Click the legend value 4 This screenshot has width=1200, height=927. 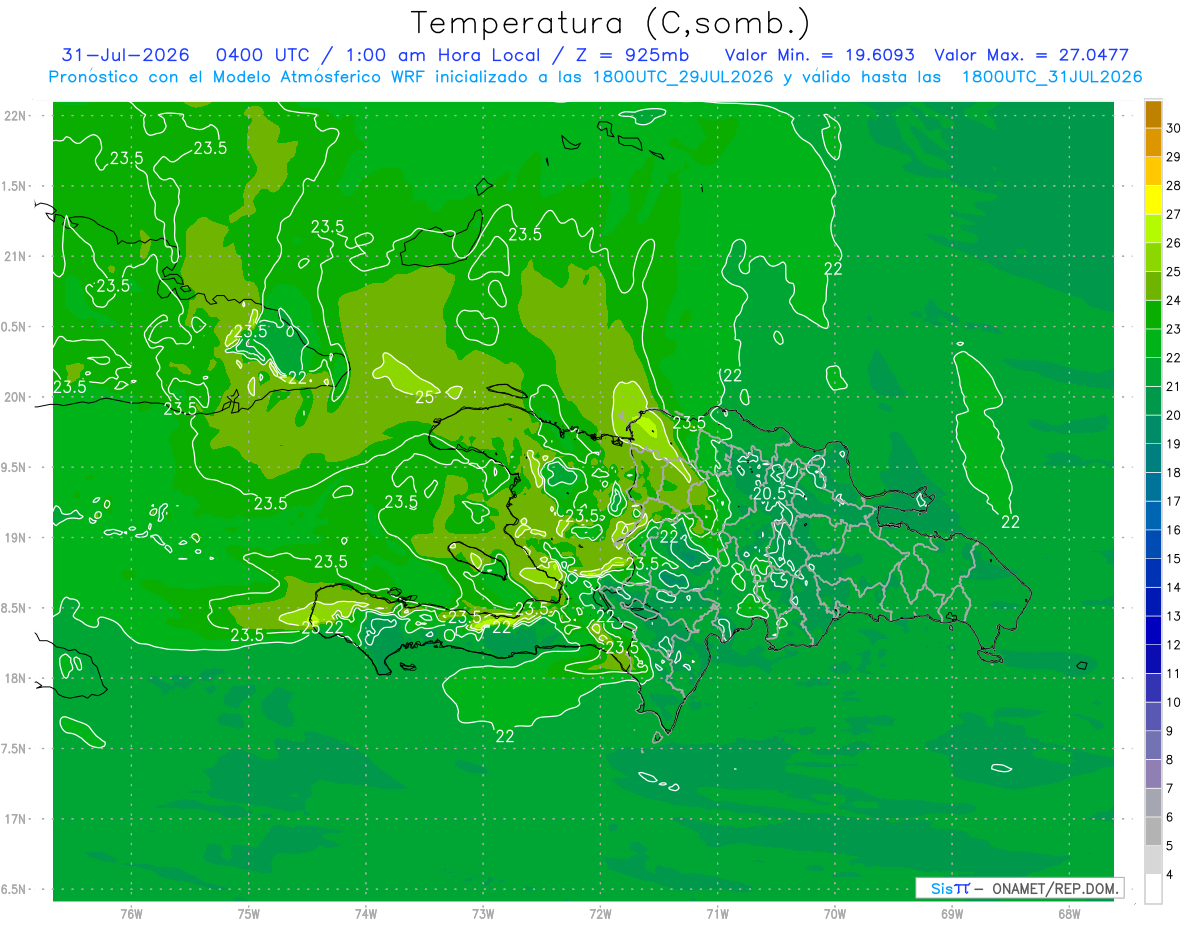tap(1171, 875)
